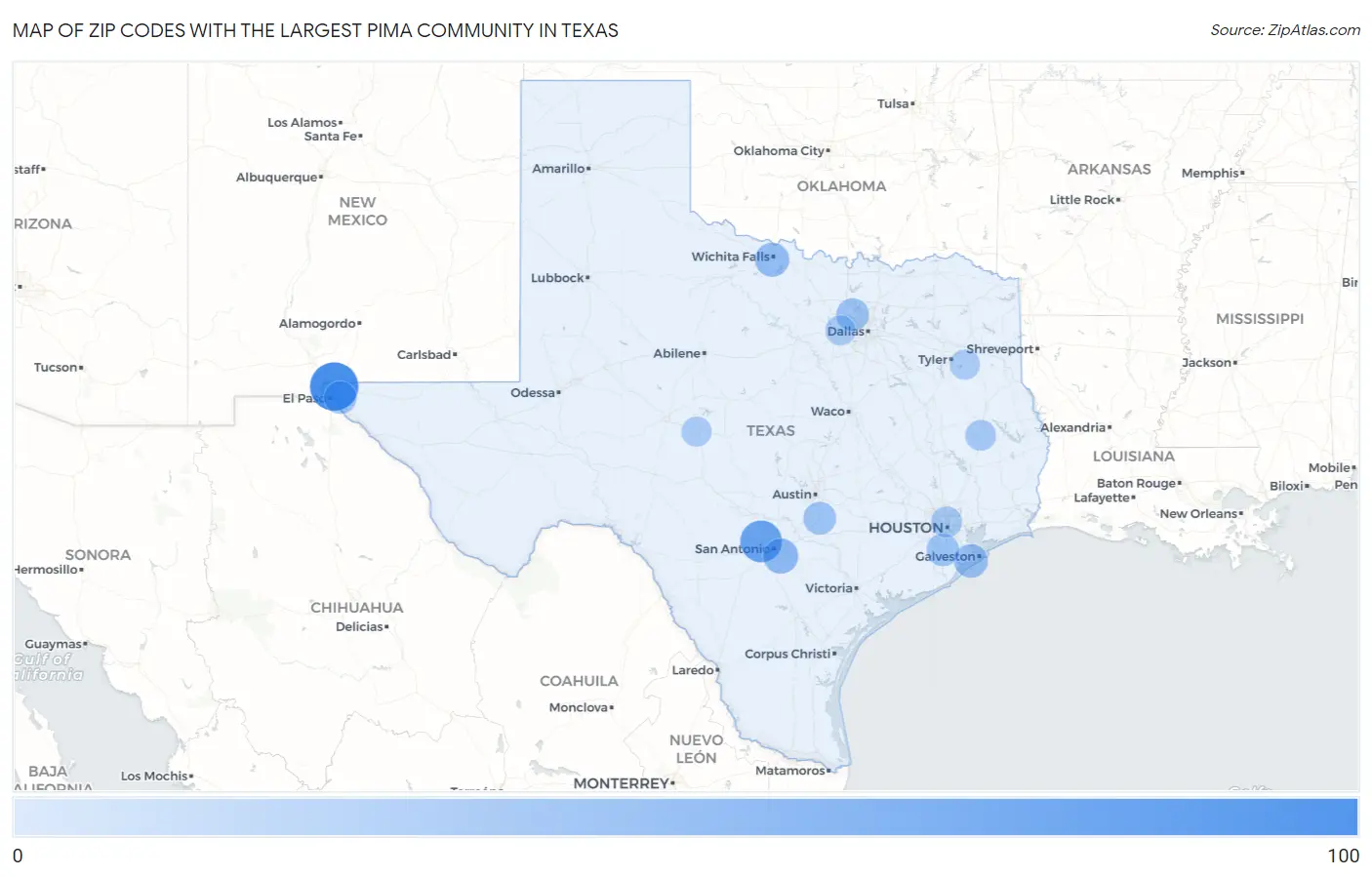Click the New Orleans city label

tap(1198, 514)
